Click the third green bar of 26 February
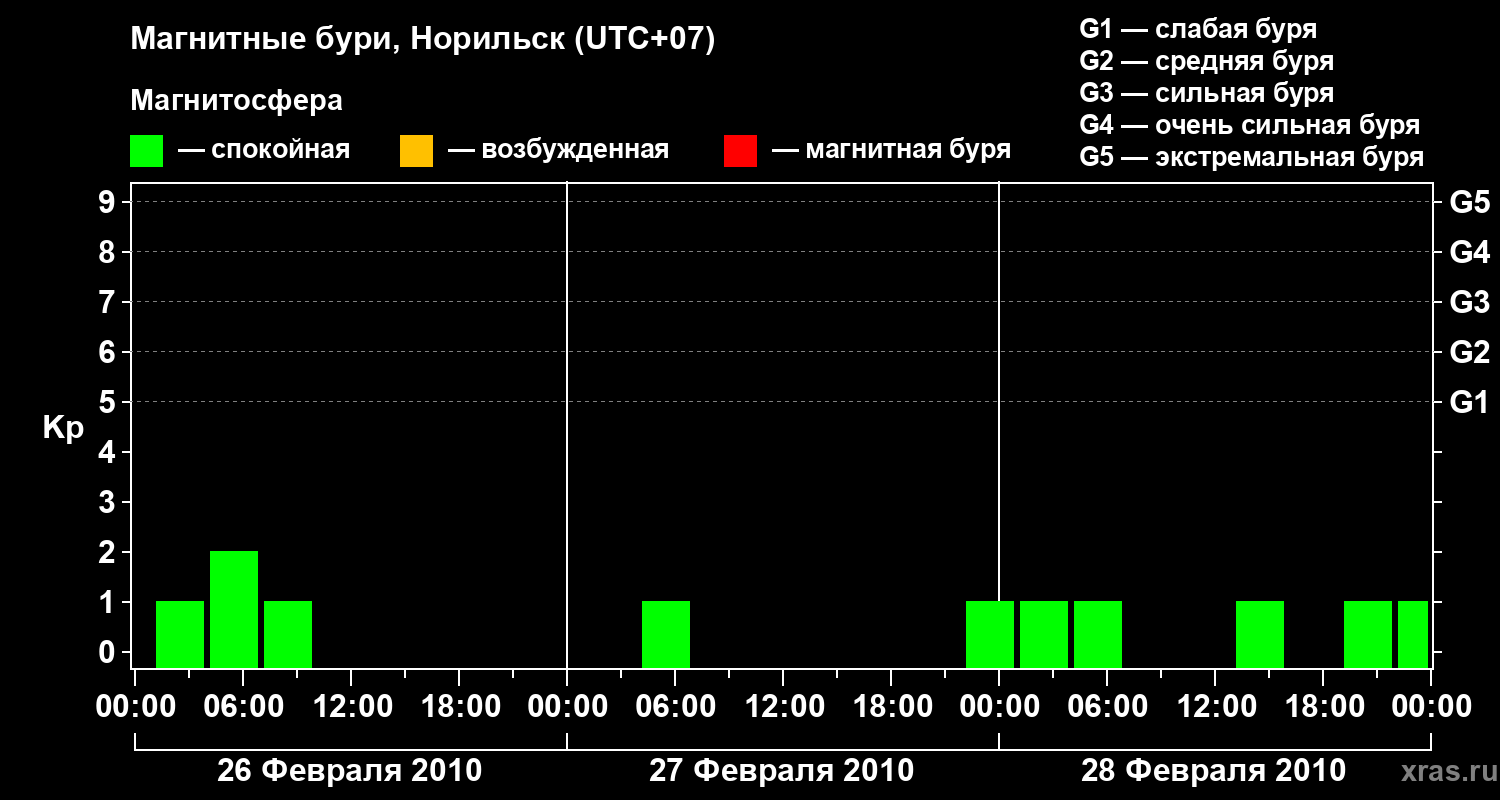This screenshot has height=800, width=1500. coord(288,634)
